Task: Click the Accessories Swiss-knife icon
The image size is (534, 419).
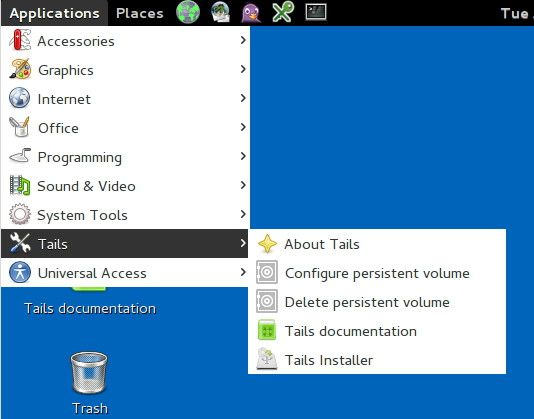Action: coord(20,40)
